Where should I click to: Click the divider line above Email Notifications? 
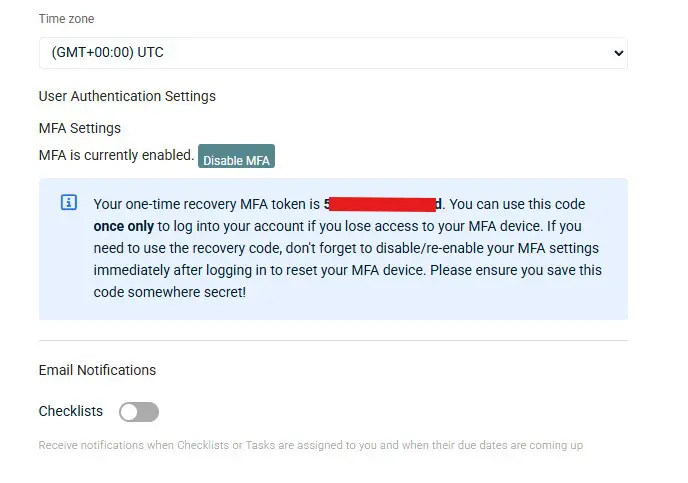(333, 341)
